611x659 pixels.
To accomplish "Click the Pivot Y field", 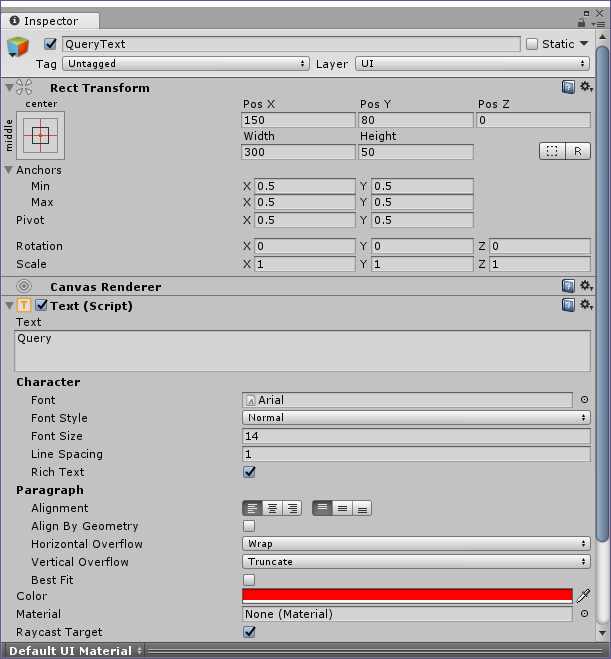I will [422, 220].
